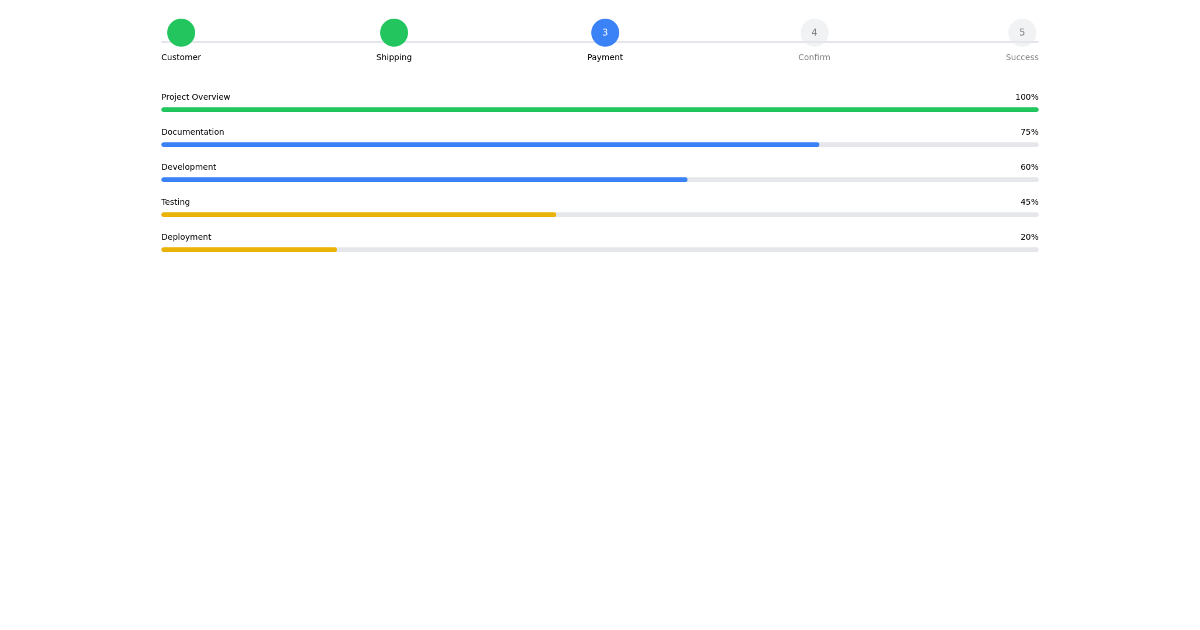Click the Development task title
Image resolution: width=1200 pixels, height=630 pixels.
point(189,167)
